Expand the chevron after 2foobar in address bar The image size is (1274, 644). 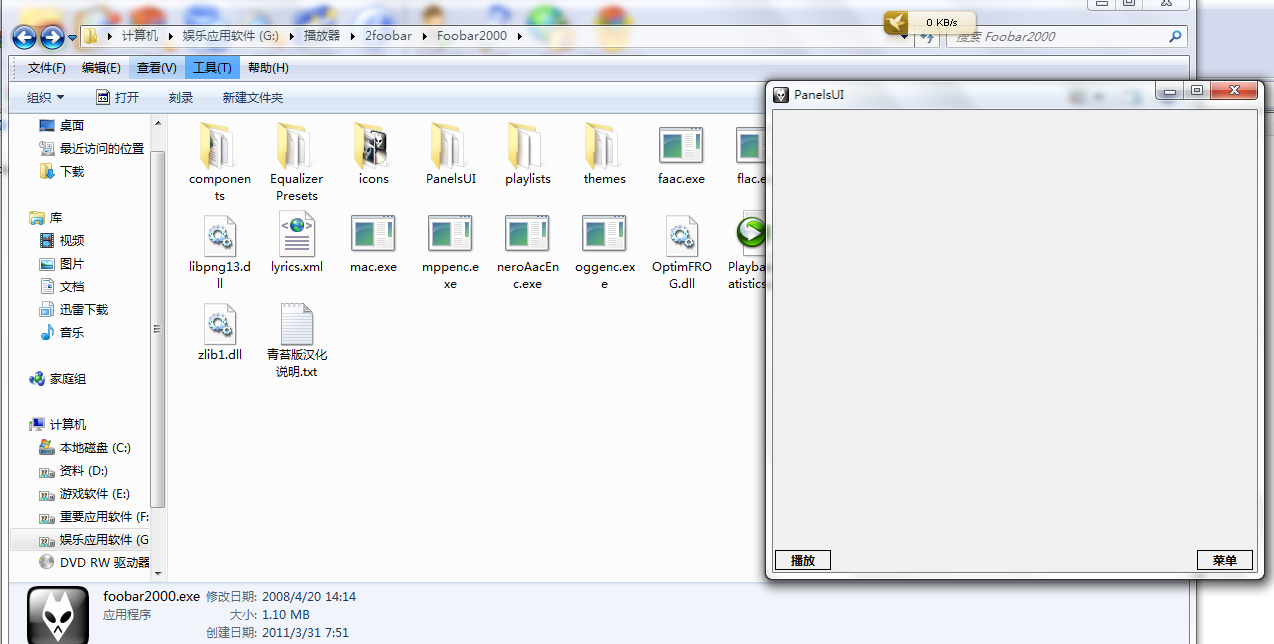pyautogui.click(x=424, y=36)
